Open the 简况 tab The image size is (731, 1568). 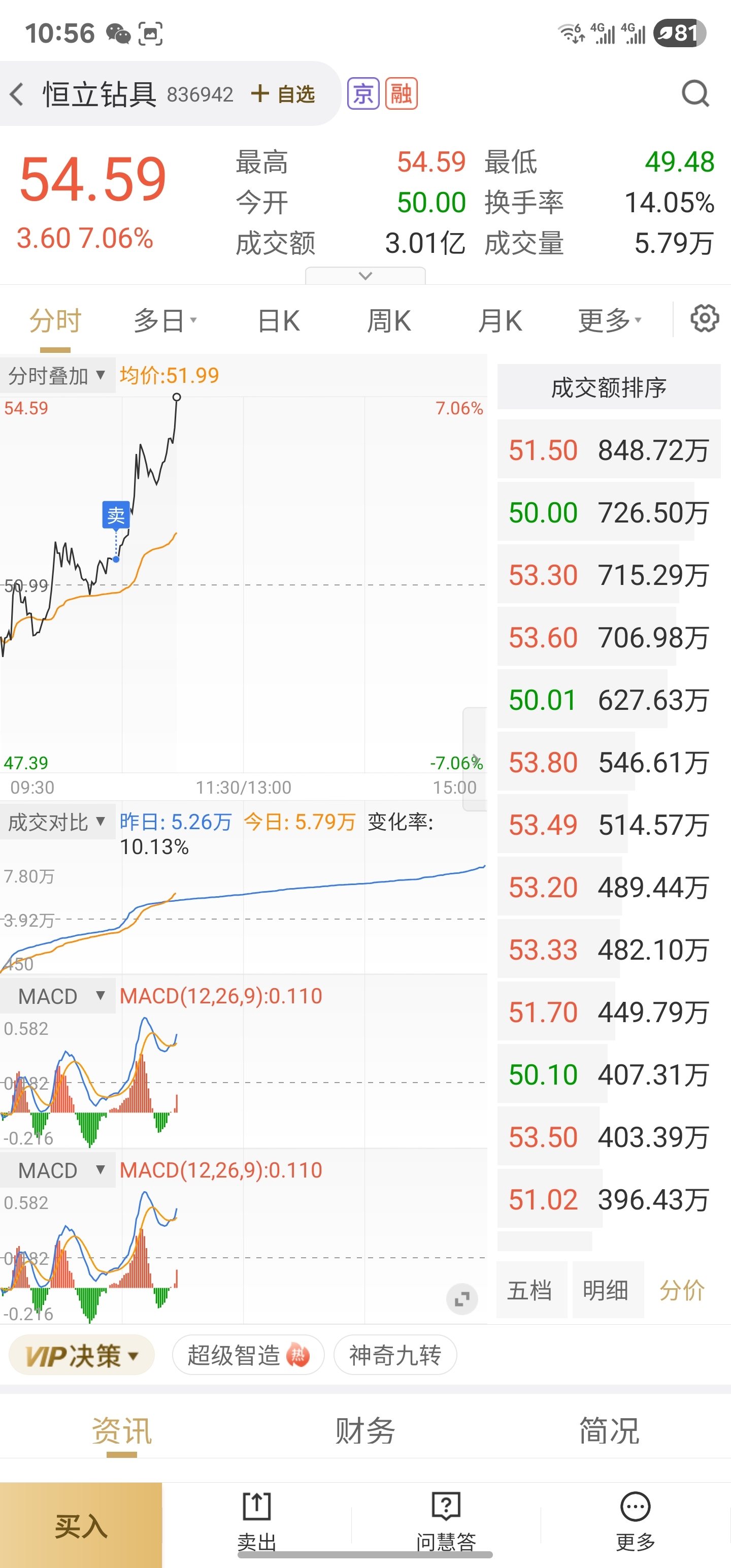point(609,1430)
